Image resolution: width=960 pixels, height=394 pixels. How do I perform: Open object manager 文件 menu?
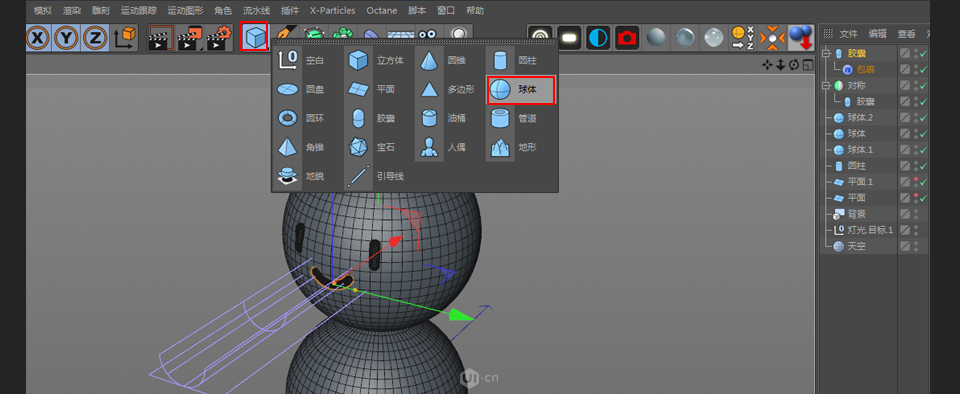pyautogui.click(x=849, y=34)
